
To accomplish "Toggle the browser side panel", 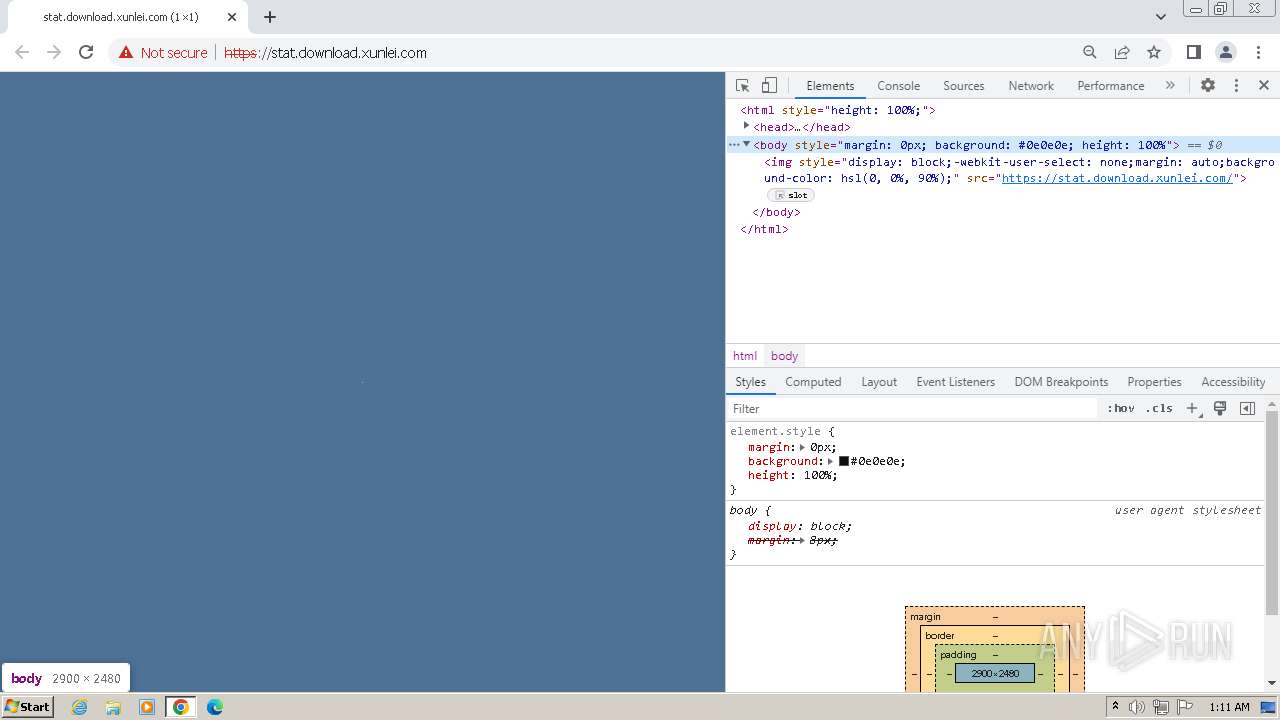I will pyautogui.click(x=1193, y=52).
